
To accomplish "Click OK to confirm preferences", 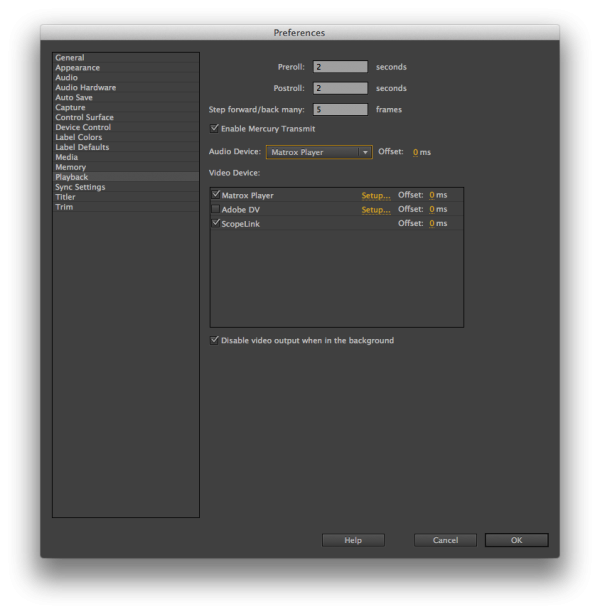I will 516,540.
